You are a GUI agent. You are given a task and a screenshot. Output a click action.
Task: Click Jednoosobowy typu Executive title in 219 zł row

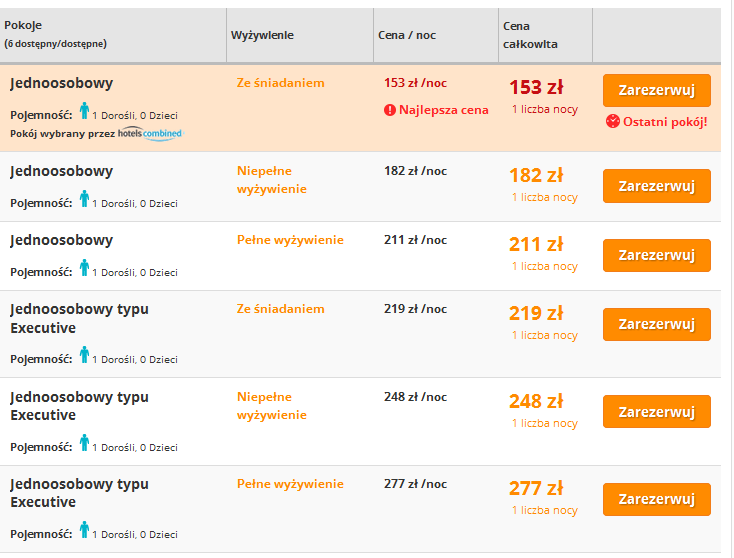tap(79, 318)
